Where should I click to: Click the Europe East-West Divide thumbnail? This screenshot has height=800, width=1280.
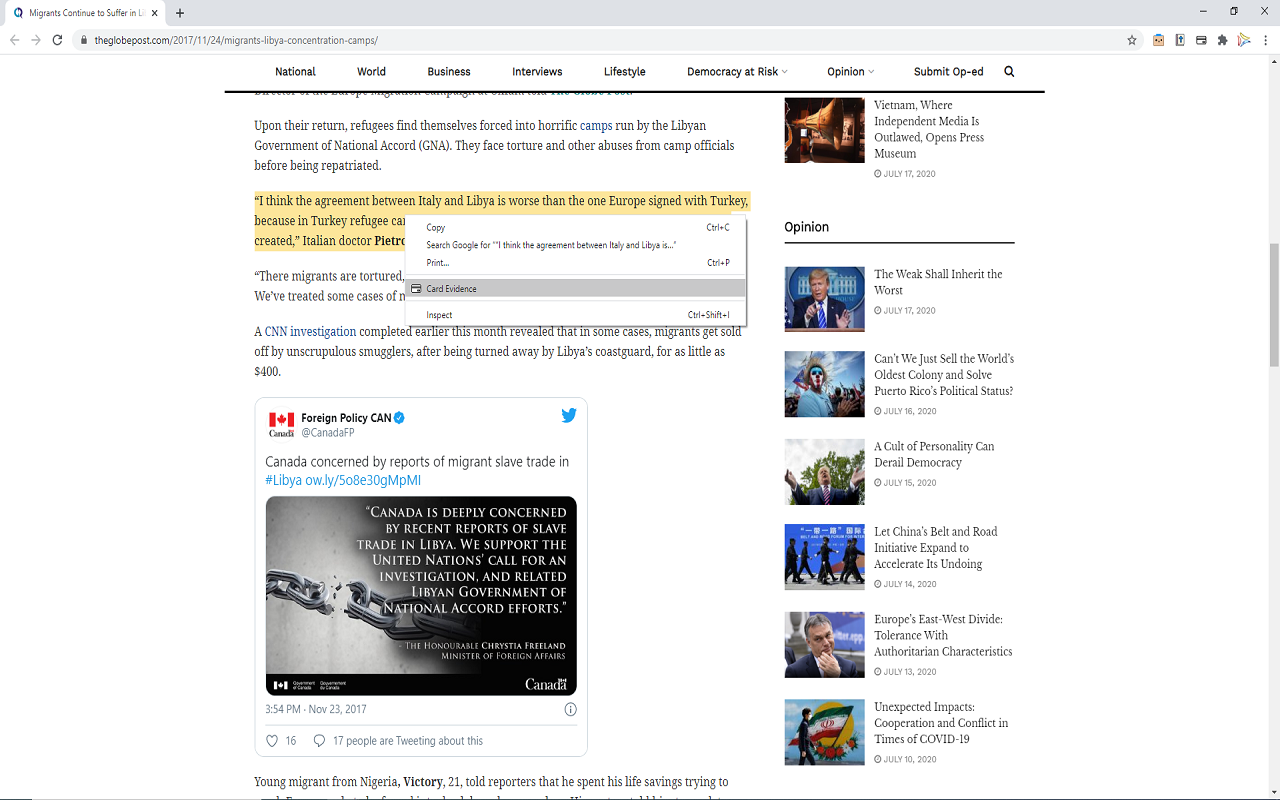(x=825, y=645)
